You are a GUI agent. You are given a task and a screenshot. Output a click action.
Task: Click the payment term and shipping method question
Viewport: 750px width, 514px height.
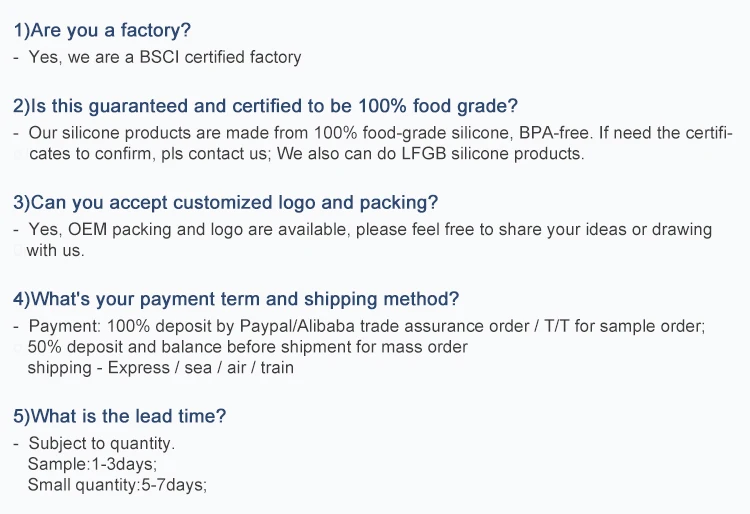(235, 298)
